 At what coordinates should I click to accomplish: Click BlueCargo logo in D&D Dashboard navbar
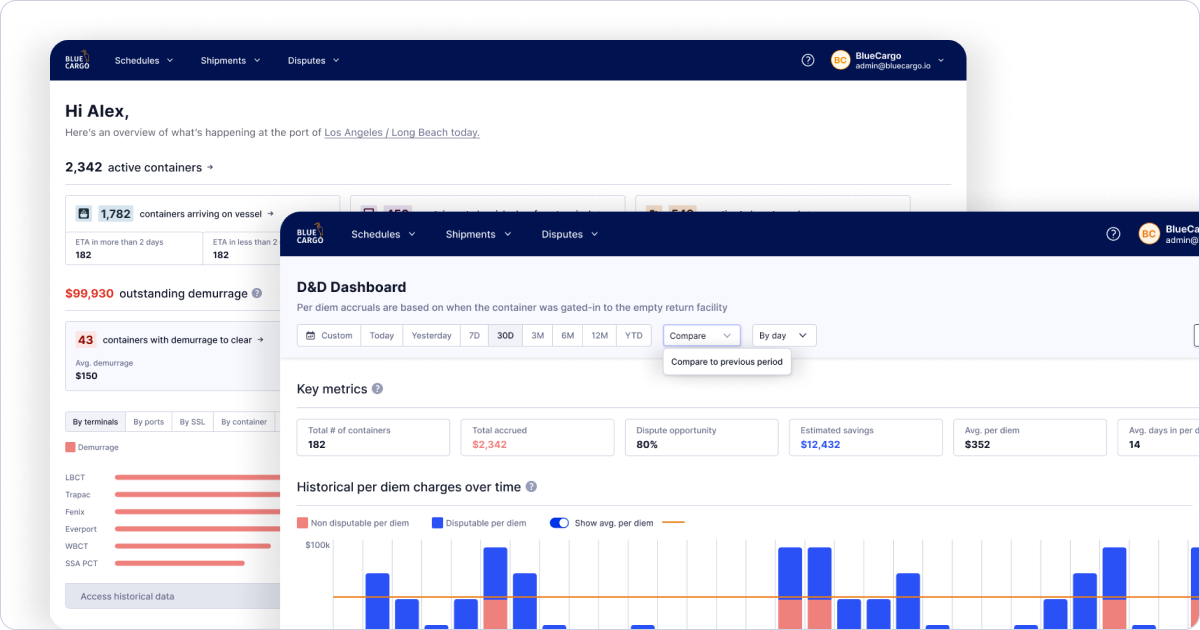(310, 234)
